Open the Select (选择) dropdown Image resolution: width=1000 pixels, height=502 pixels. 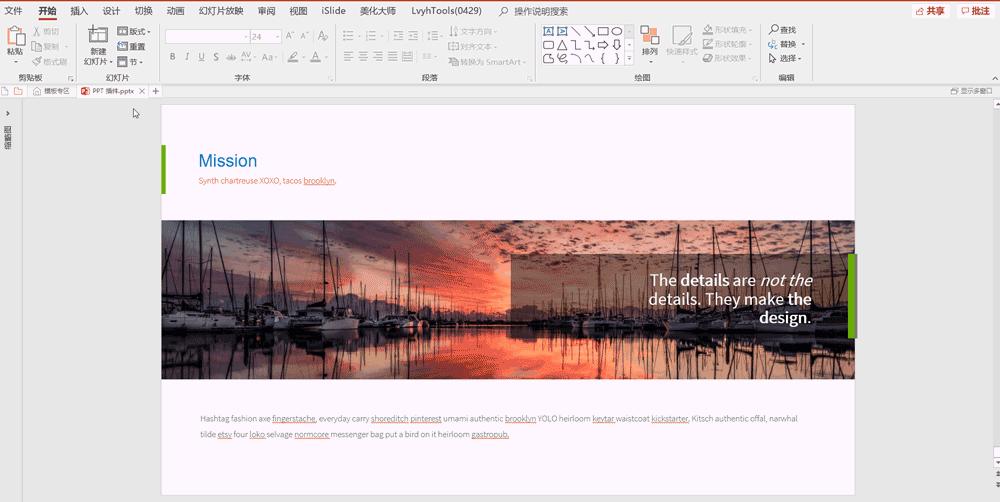point(787,58)
